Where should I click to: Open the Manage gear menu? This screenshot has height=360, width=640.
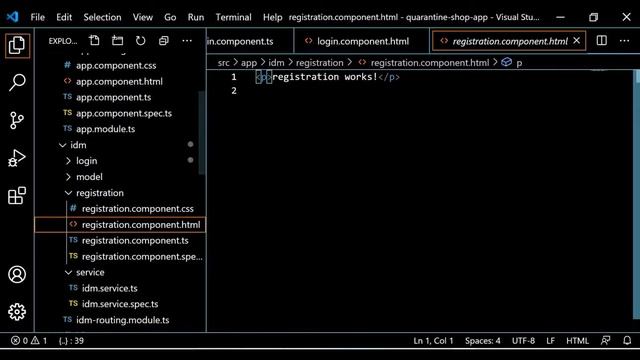pyautogui.click(x=17, y=312)
